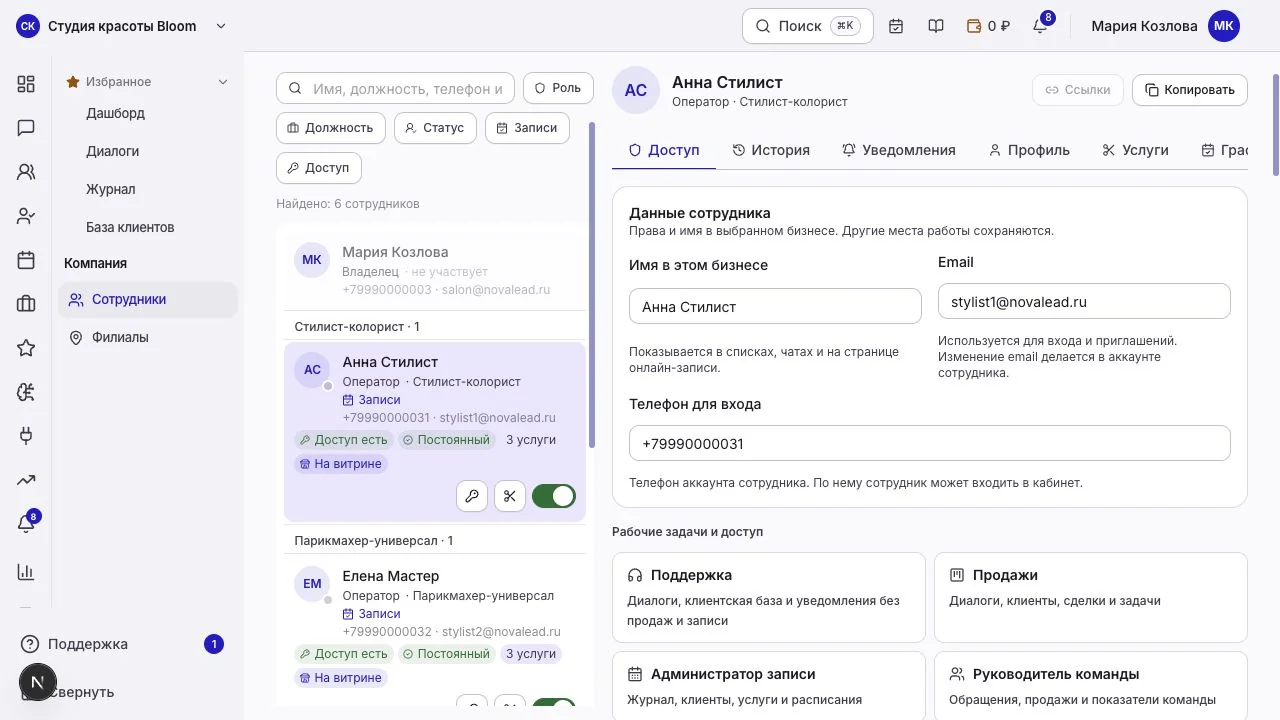Viewport: 1280px width, 720px height.
Task: Open the book icon in the top bar
Action: [x=936, y=26]
